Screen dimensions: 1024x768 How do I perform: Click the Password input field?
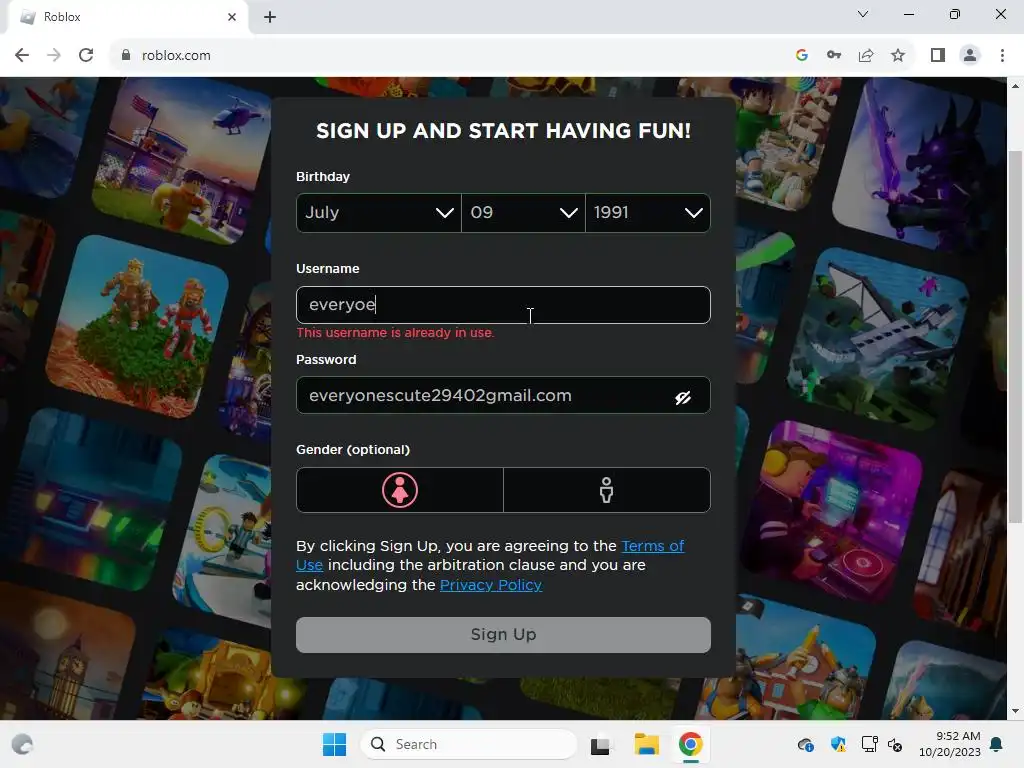point(503,395)
